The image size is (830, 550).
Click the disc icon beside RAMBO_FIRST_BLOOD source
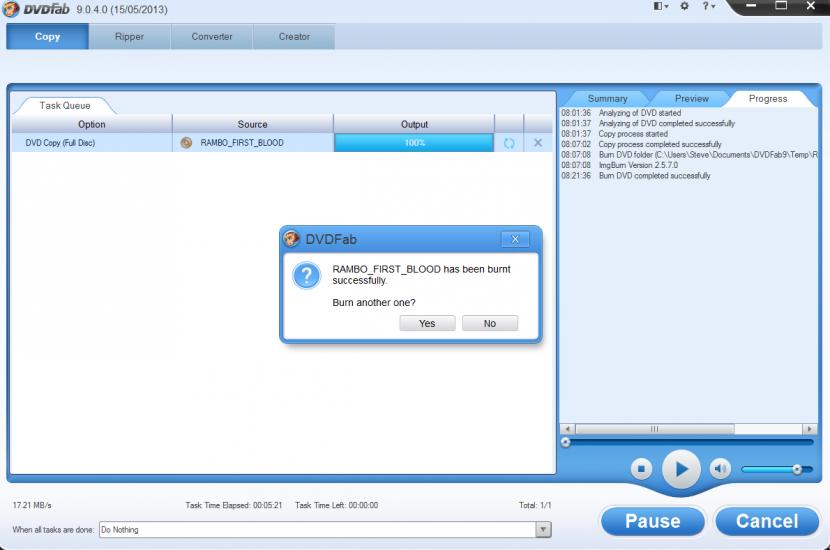(x=186, y=142)
